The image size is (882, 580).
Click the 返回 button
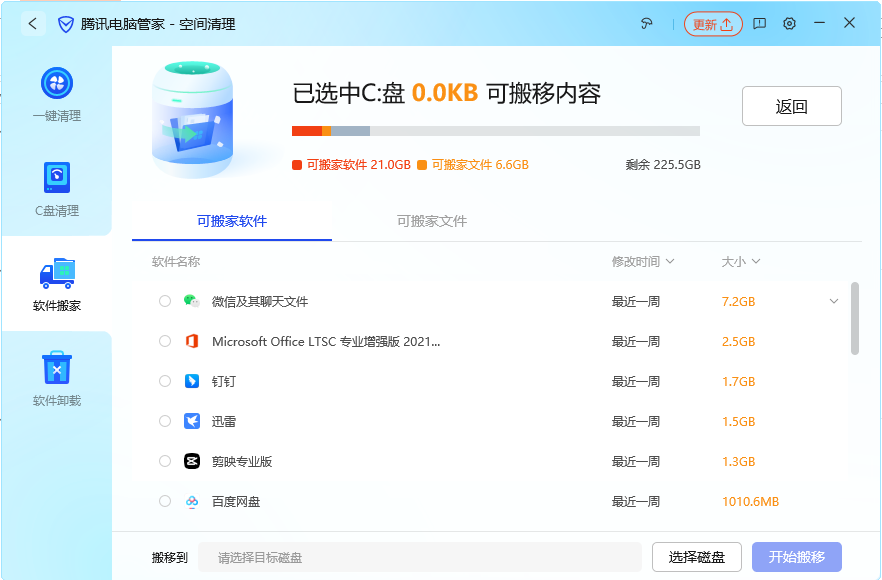[x=791, y=107]
